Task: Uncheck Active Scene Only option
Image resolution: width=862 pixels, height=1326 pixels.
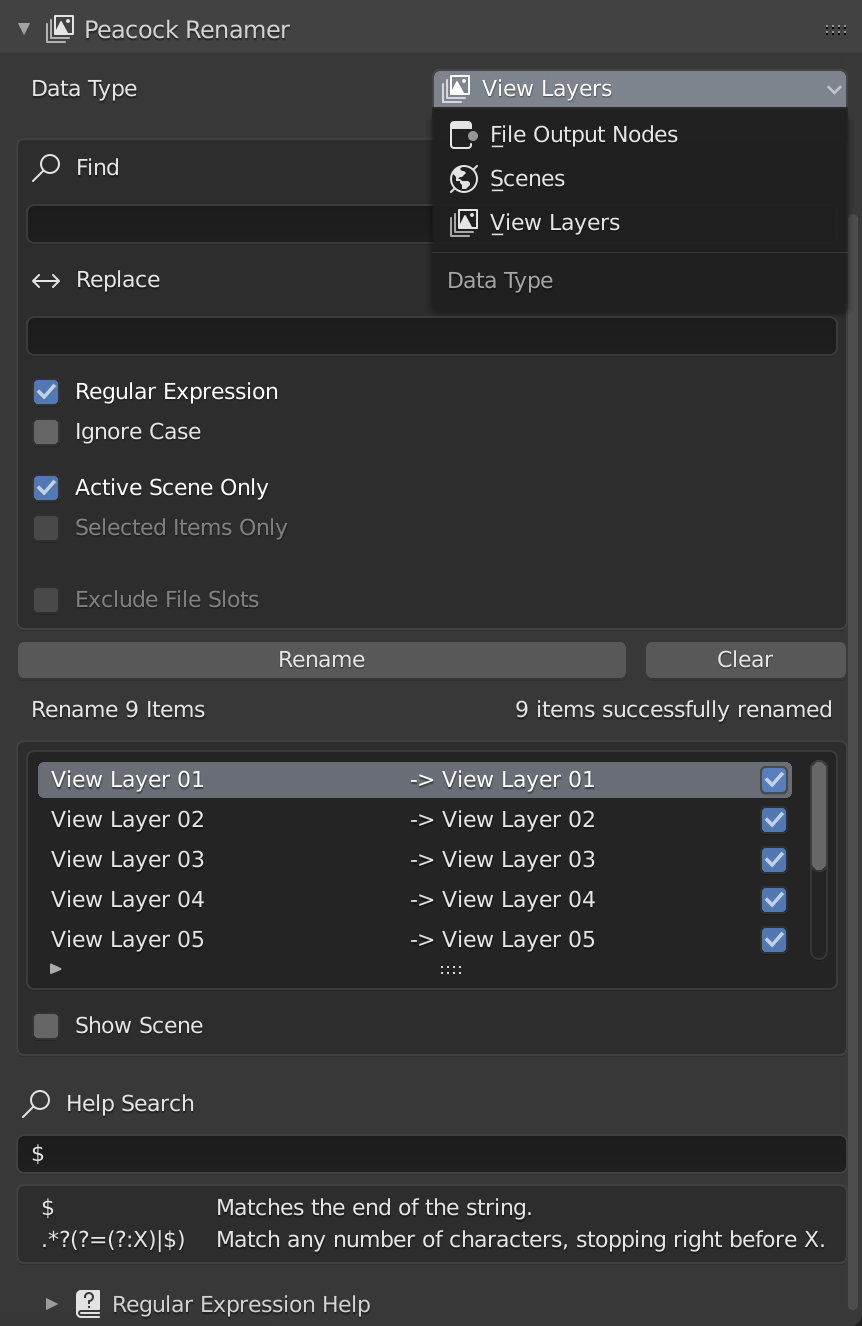Action: pyautogui.click(x=46, y=488)
